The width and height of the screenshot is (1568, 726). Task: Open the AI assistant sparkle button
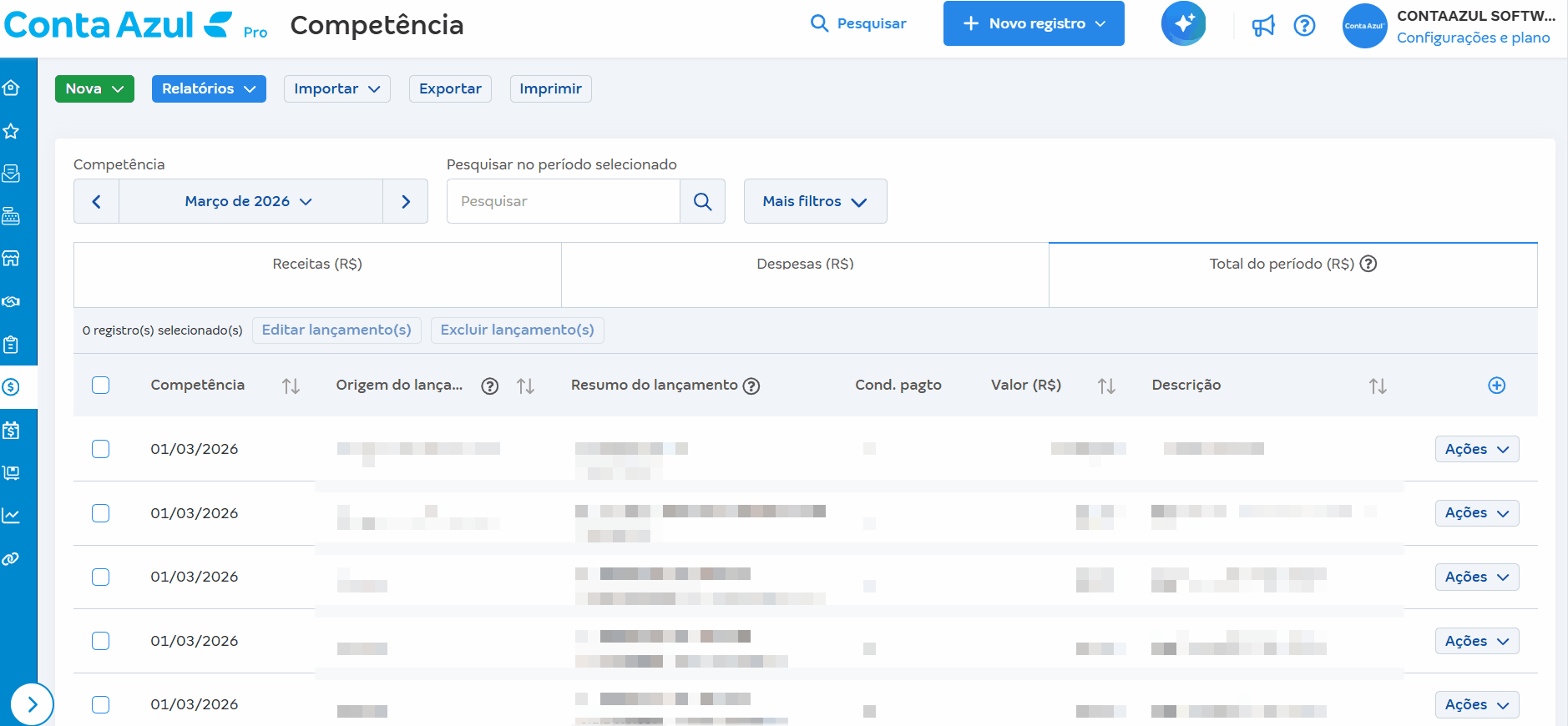pos(1183,23)
